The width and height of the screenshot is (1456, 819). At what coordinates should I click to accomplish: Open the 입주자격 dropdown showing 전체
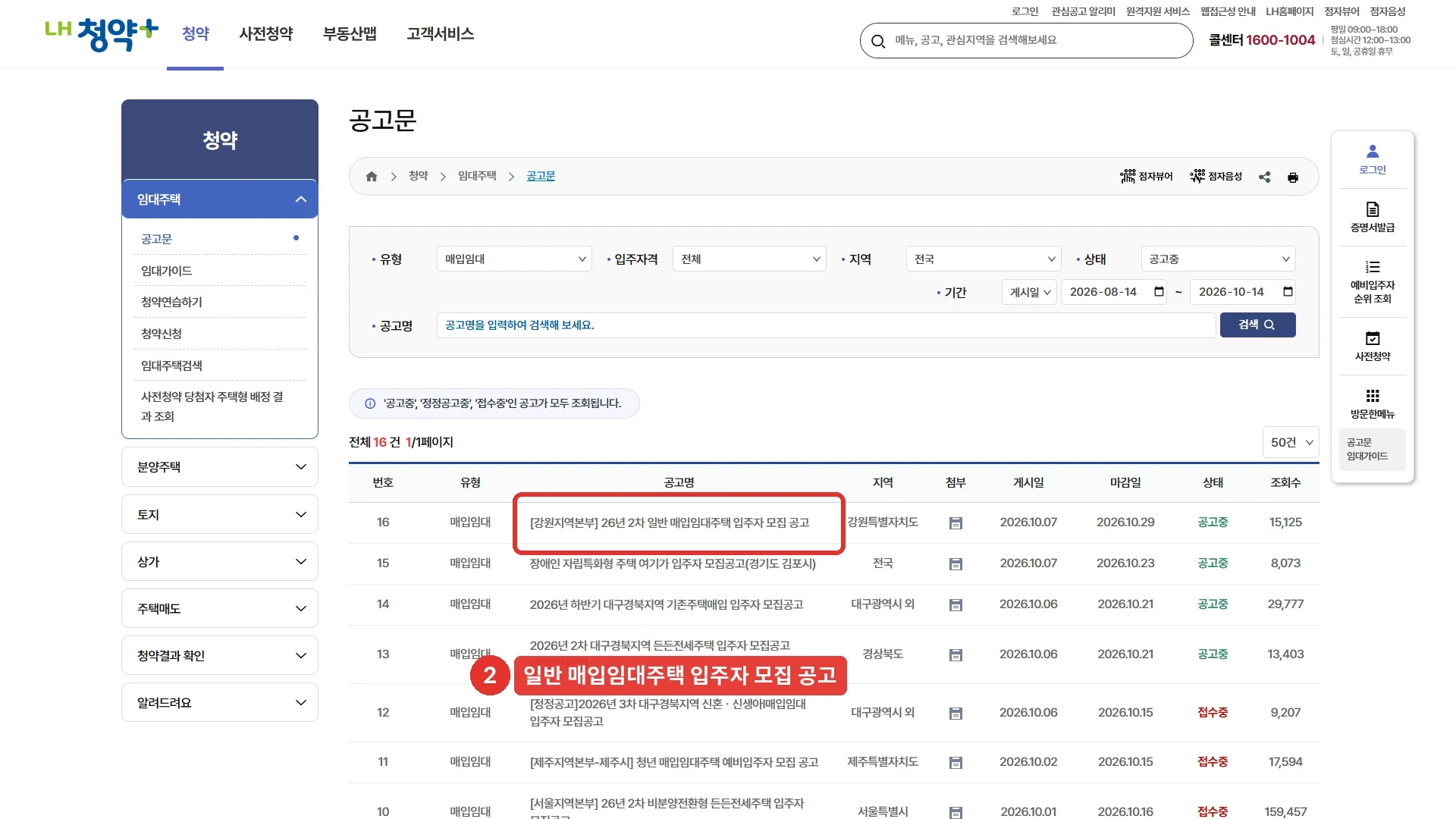coord(749,259)
